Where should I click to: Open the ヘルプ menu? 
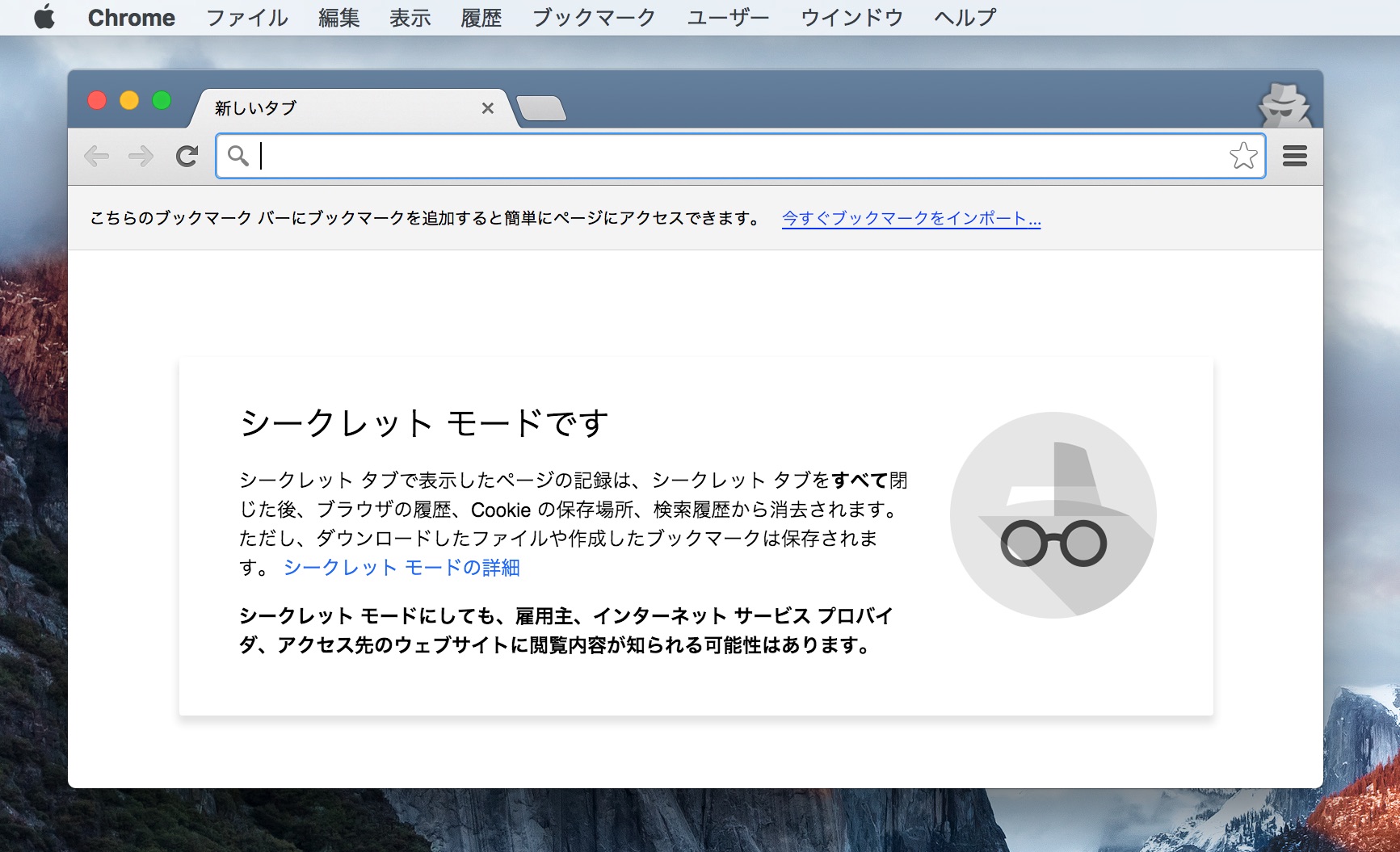pyautogui.click(x=965, y=17)
